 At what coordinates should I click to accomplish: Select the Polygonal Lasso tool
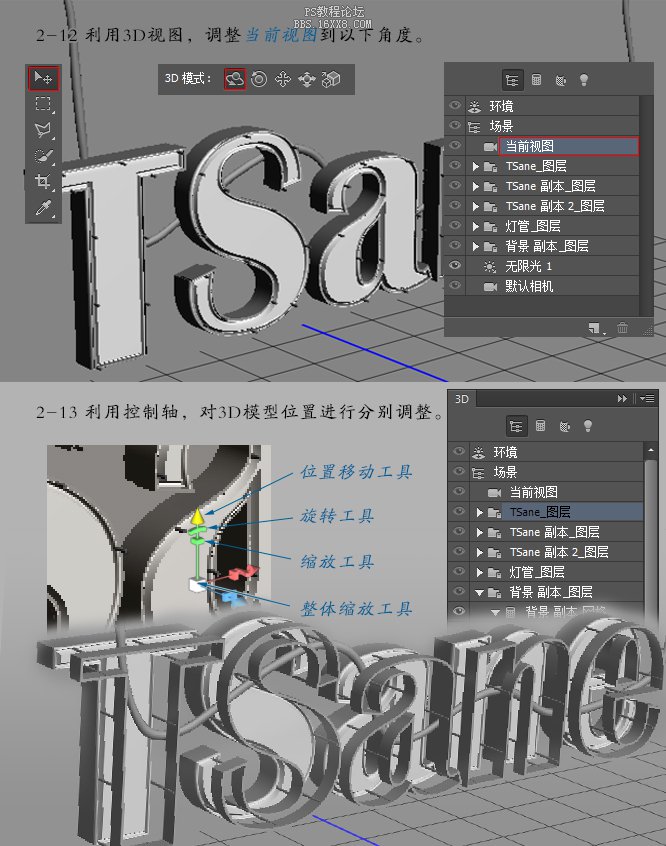(43, 130)
